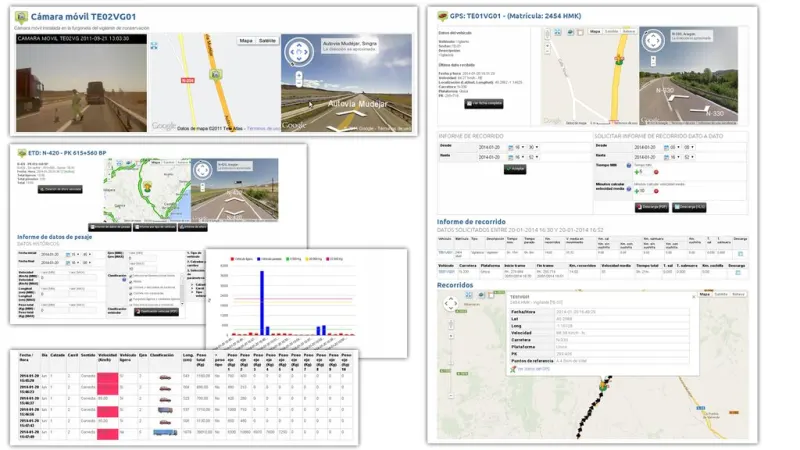The width and height of the screenshot is (800, 450).
Task: Open hour dropdown for pesaje Fecha inicial
Action: coord(76,254)
